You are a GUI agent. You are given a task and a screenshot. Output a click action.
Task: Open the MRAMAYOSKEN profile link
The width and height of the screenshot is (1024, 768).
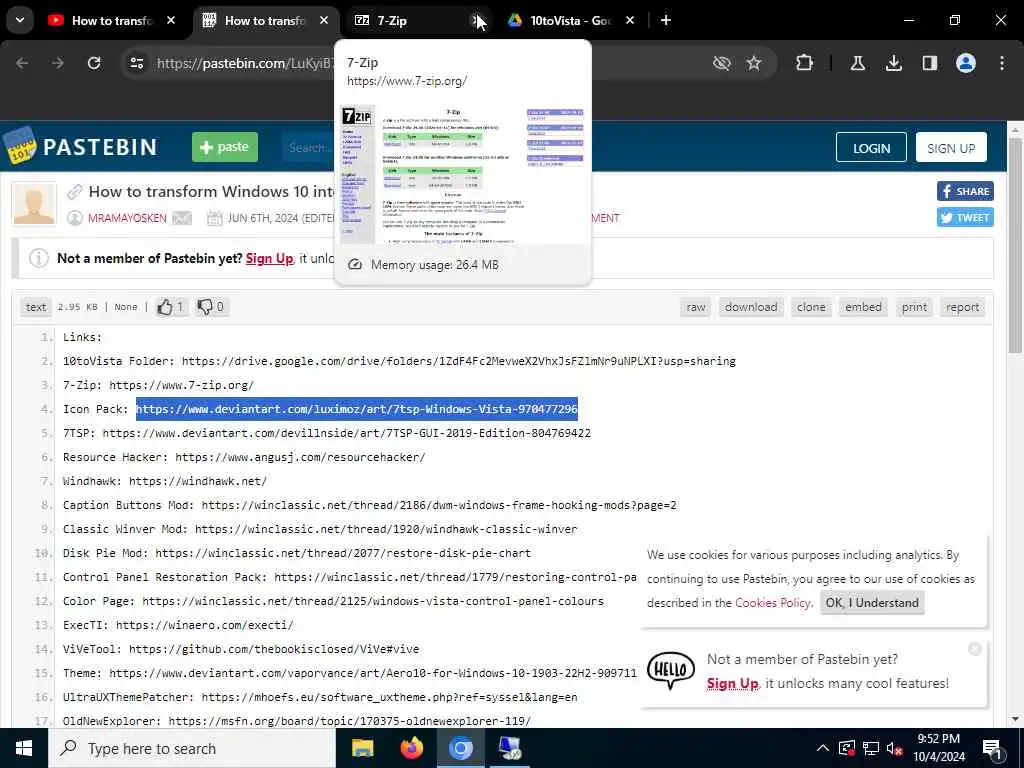click(127, 218)
